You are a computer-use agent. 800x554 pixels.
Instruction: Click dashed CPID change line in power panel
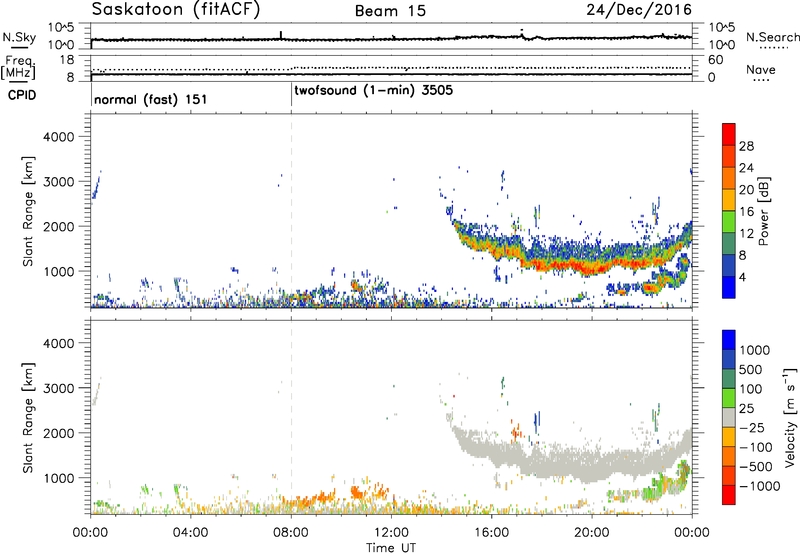[291, 211]
